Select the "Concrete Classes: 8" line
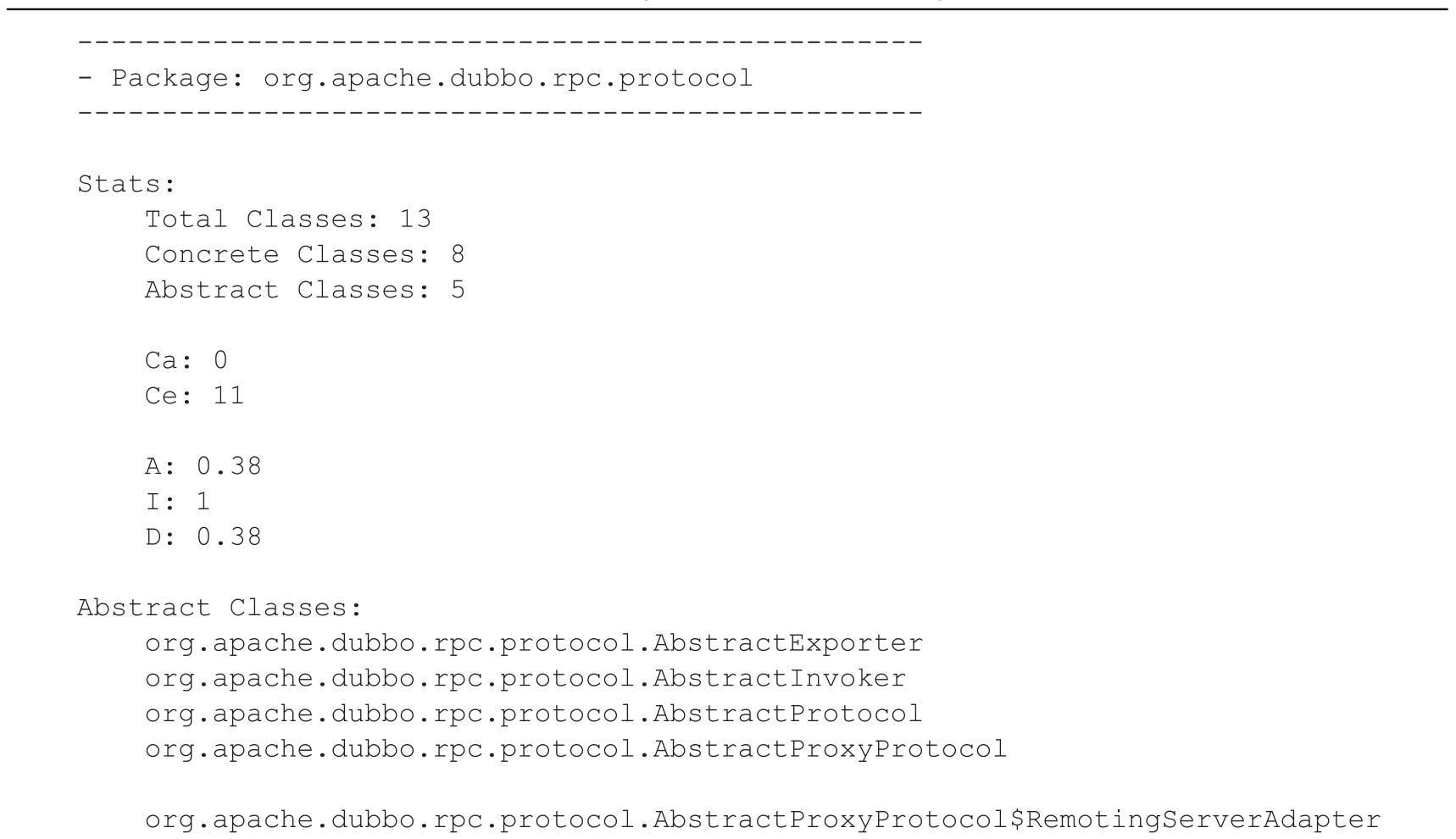The width and height of the screenshot is (1456, 839). 304,254
